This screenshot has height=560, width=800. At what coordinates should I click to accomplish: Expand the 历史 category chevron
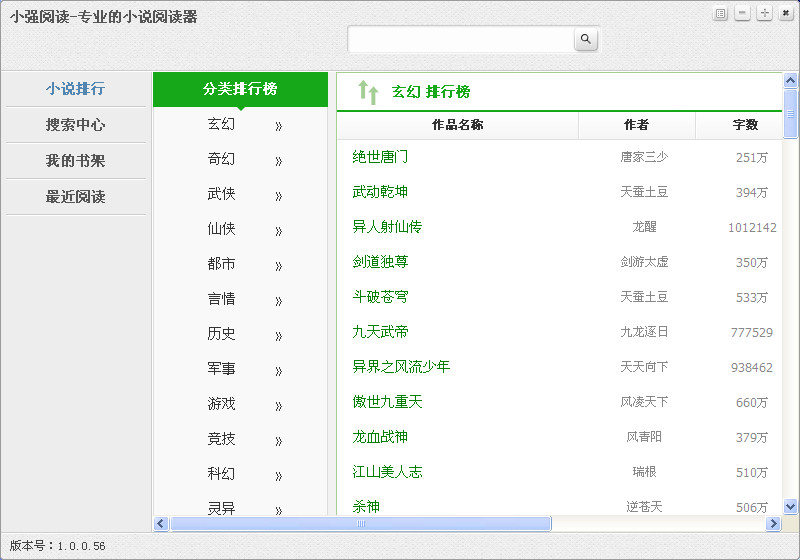(x=278, y=336)
